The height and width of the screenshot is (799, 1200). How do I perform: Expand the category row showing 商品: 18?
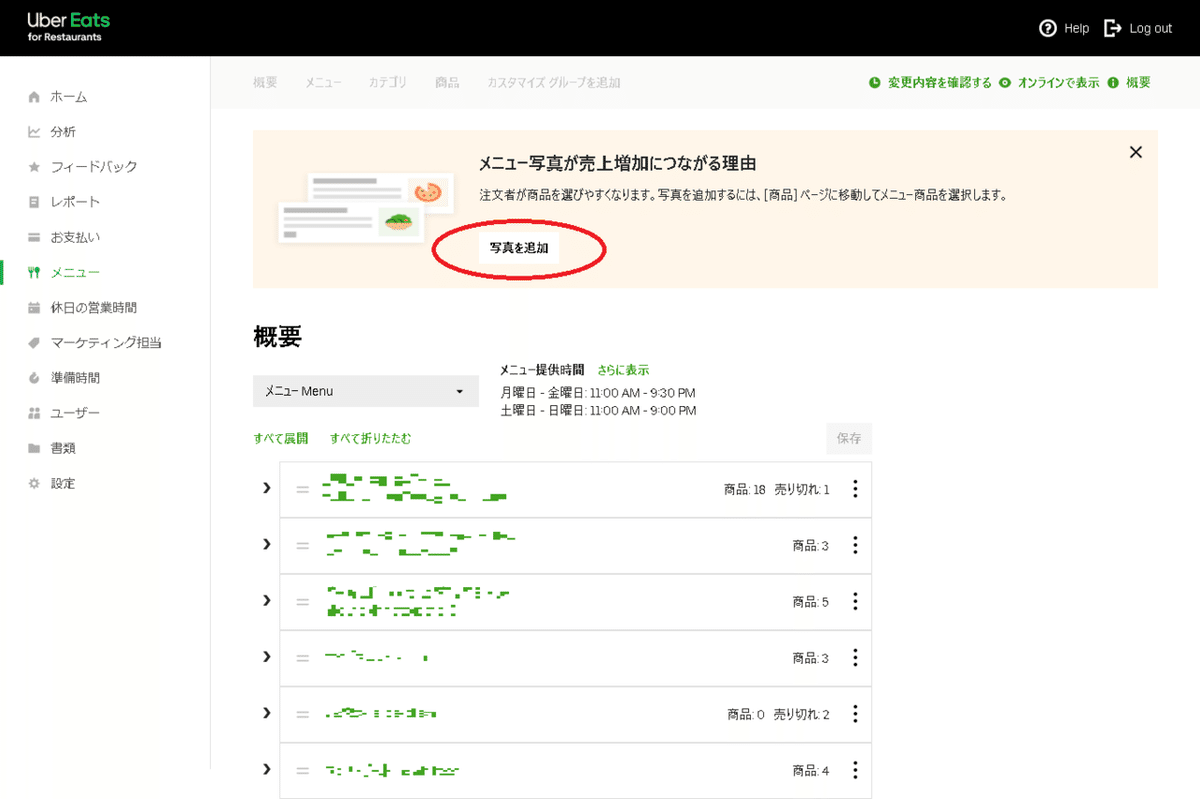pyautogui.click(x=266, y=489)
